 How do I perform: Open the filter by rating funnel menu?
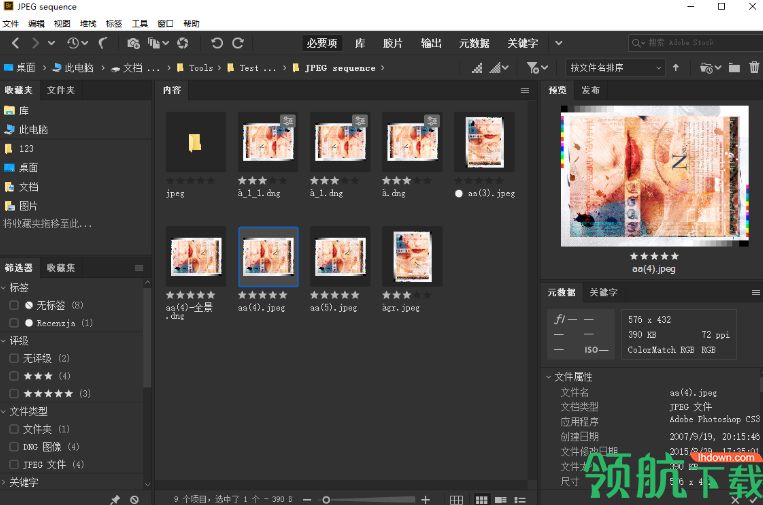point(537,68)
